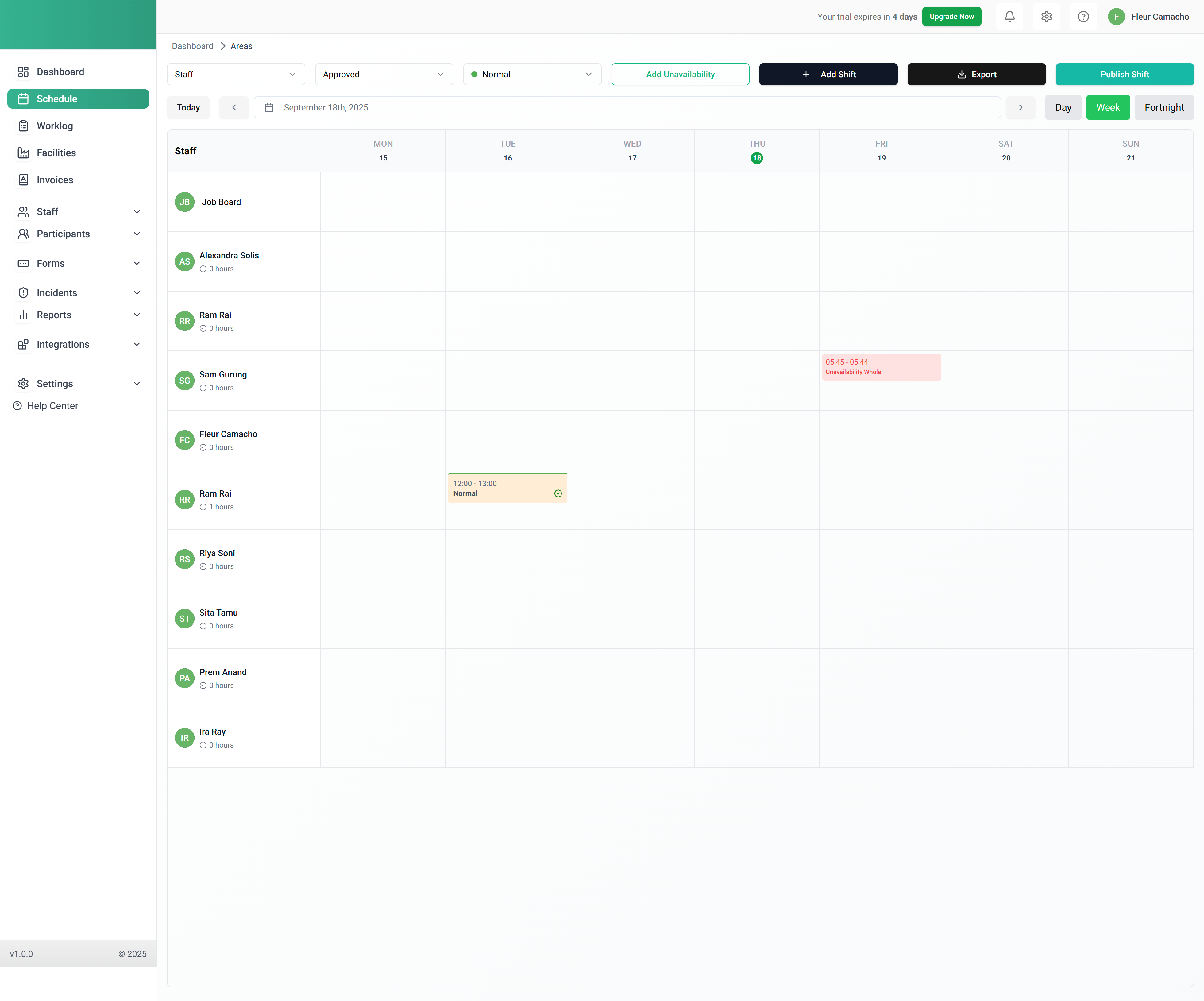Click the Dashboard sidebar icon
Viewport: 1204px width, 1001px height.
[23, 72]
